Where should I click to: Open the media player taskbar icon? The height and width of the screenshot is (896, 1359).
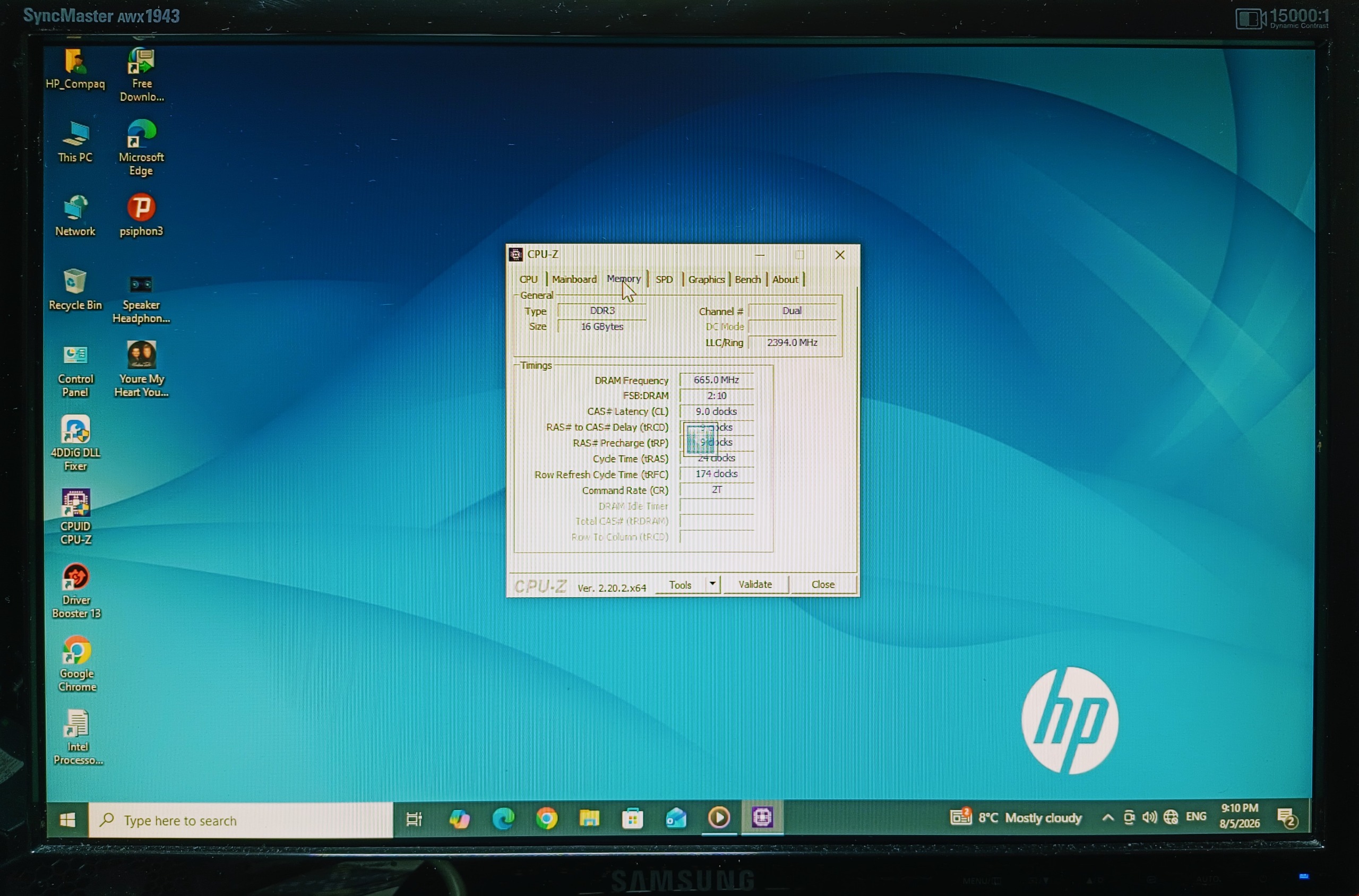pos(719,818)
